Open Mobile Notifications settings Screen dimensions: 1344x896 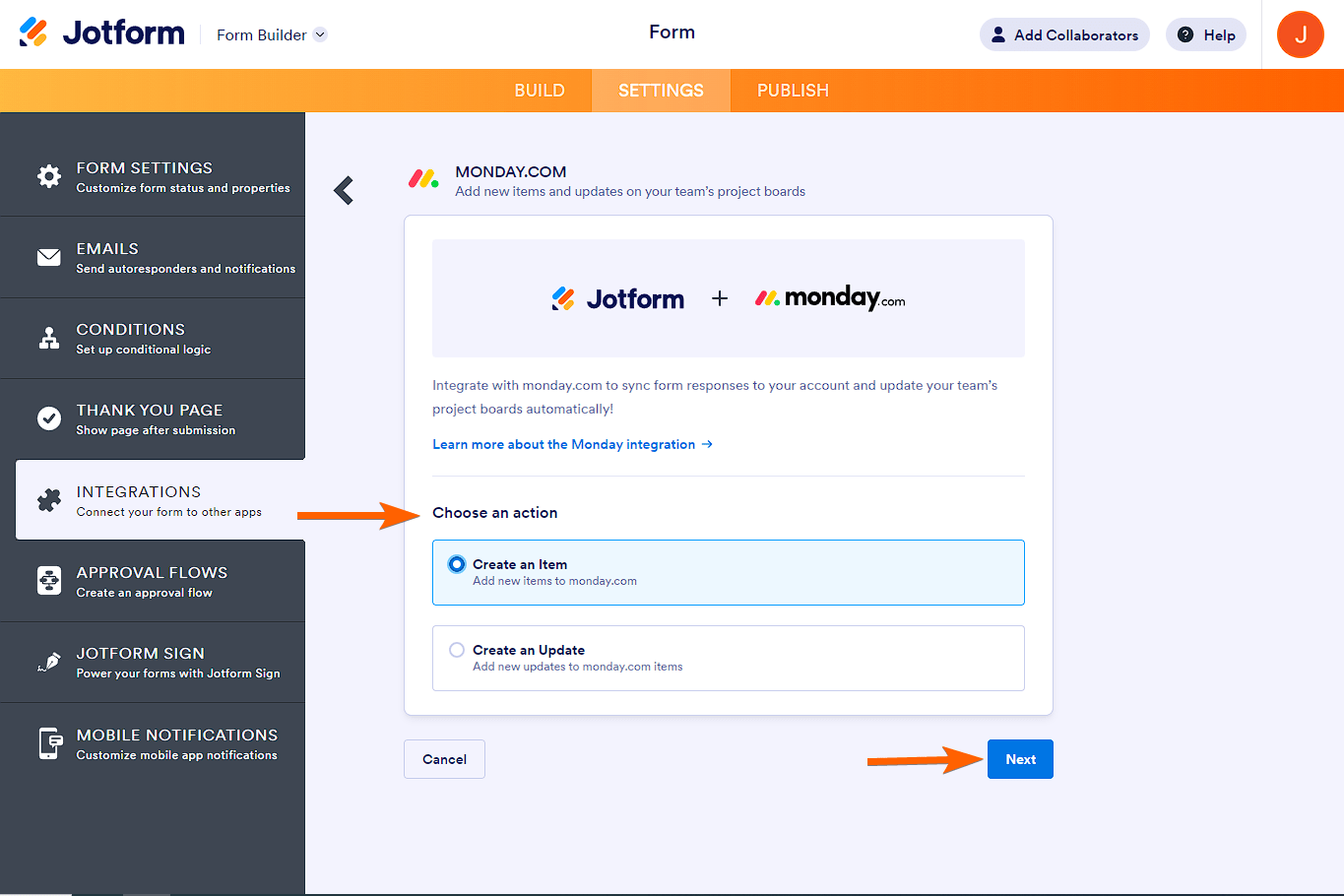click(x=176, y=742)
